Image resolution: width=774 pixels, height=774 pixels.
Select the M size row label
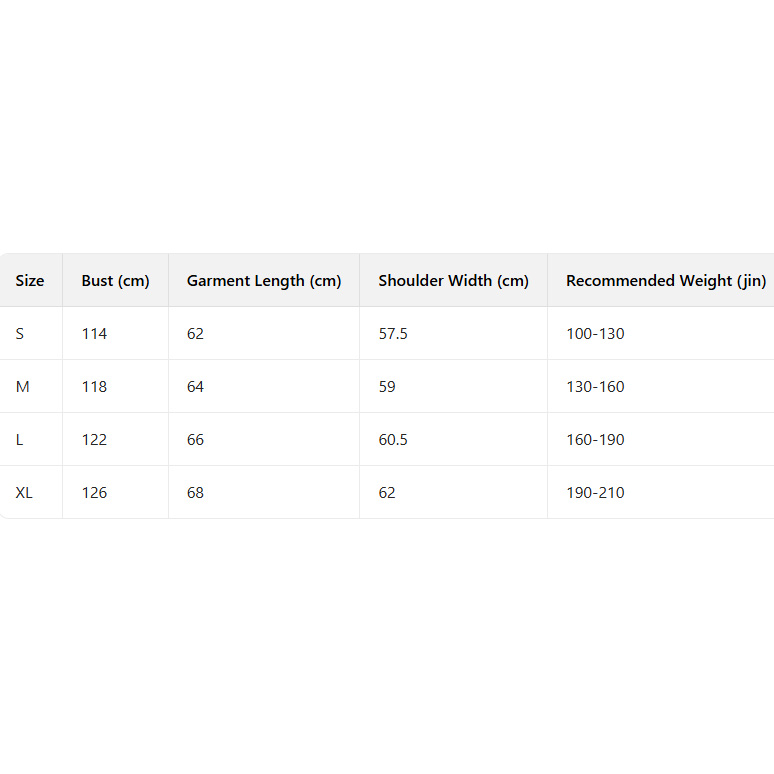(x=22, y=387)
